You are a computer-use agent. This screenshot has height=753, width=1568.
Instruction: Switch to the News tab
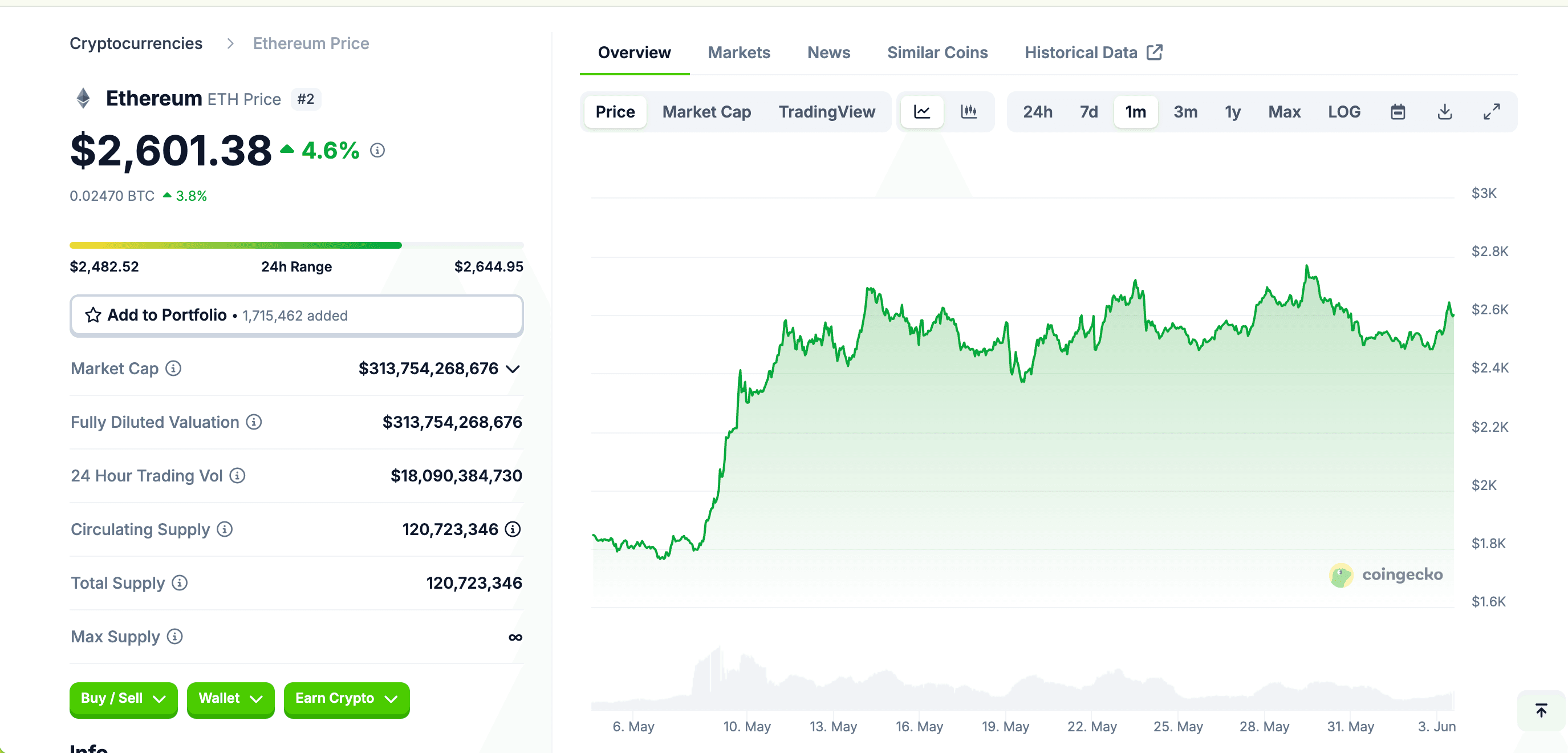(x=828, y=52)
